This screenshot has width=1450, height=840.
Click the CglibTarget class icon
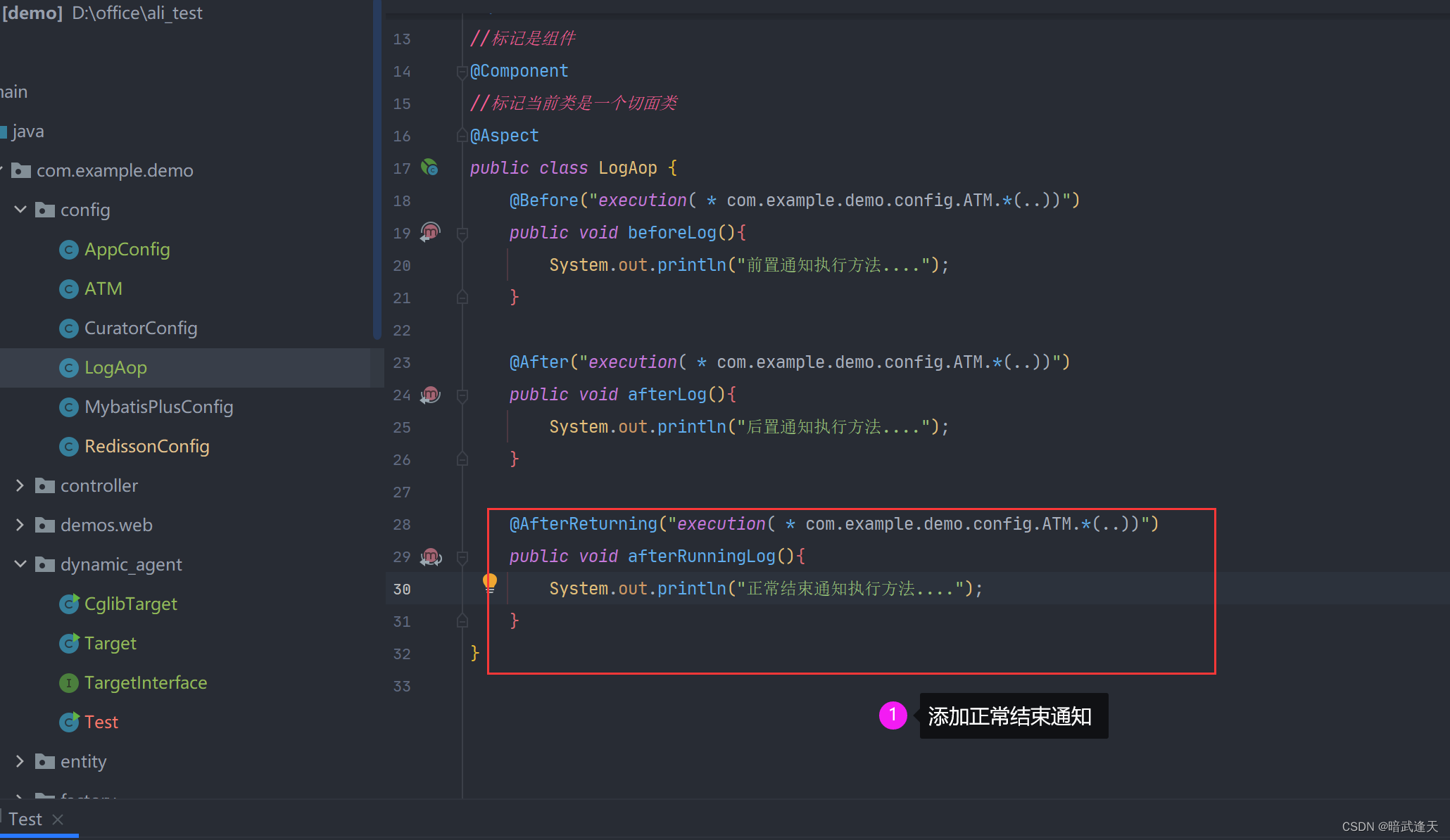point(68,604)
